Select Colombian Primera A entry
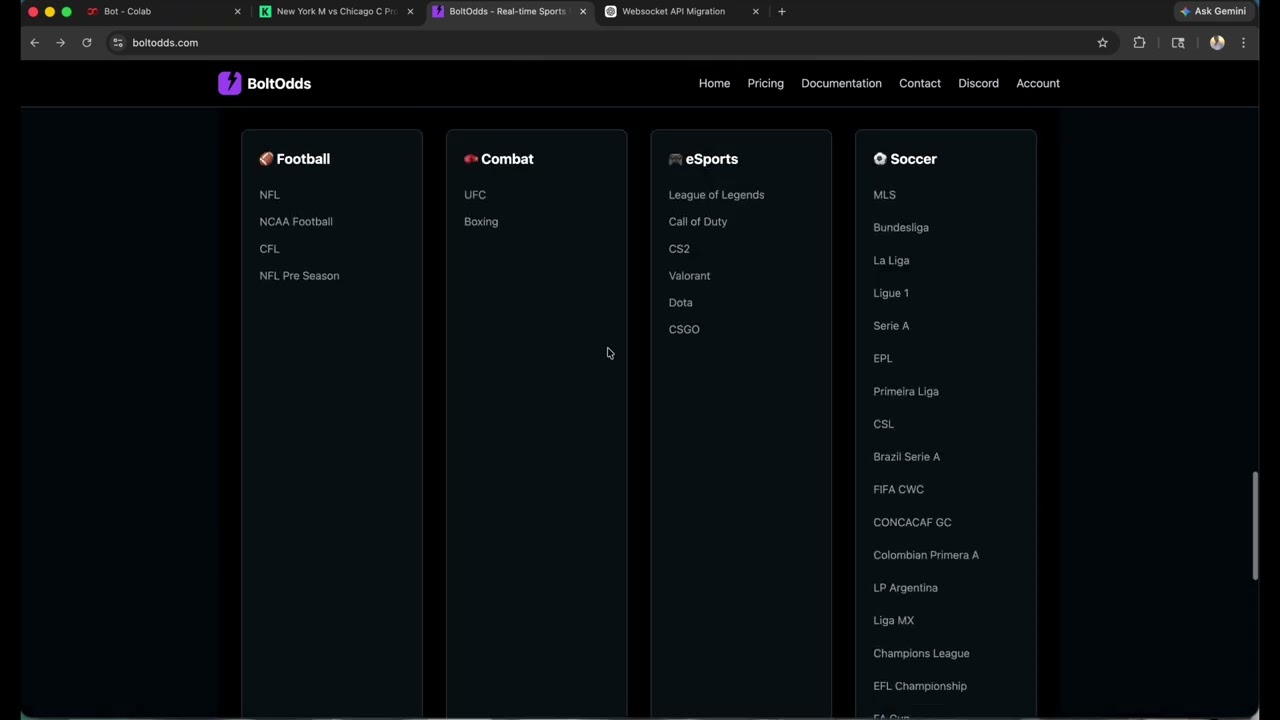The image size is (1280, 720). click(x=926, y=555)
